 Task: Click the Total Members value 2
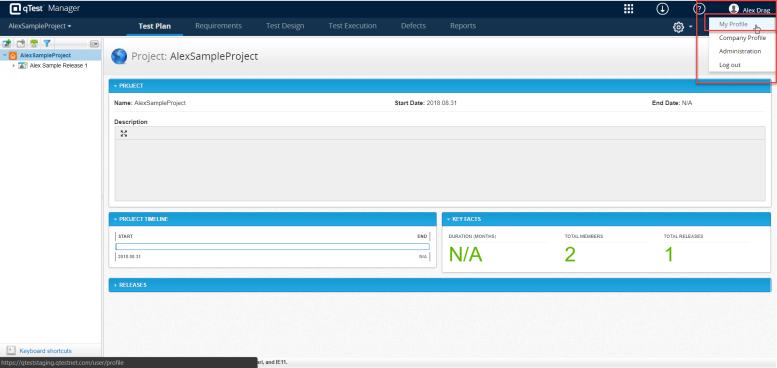pyautogui.click(x=570, y=255)
